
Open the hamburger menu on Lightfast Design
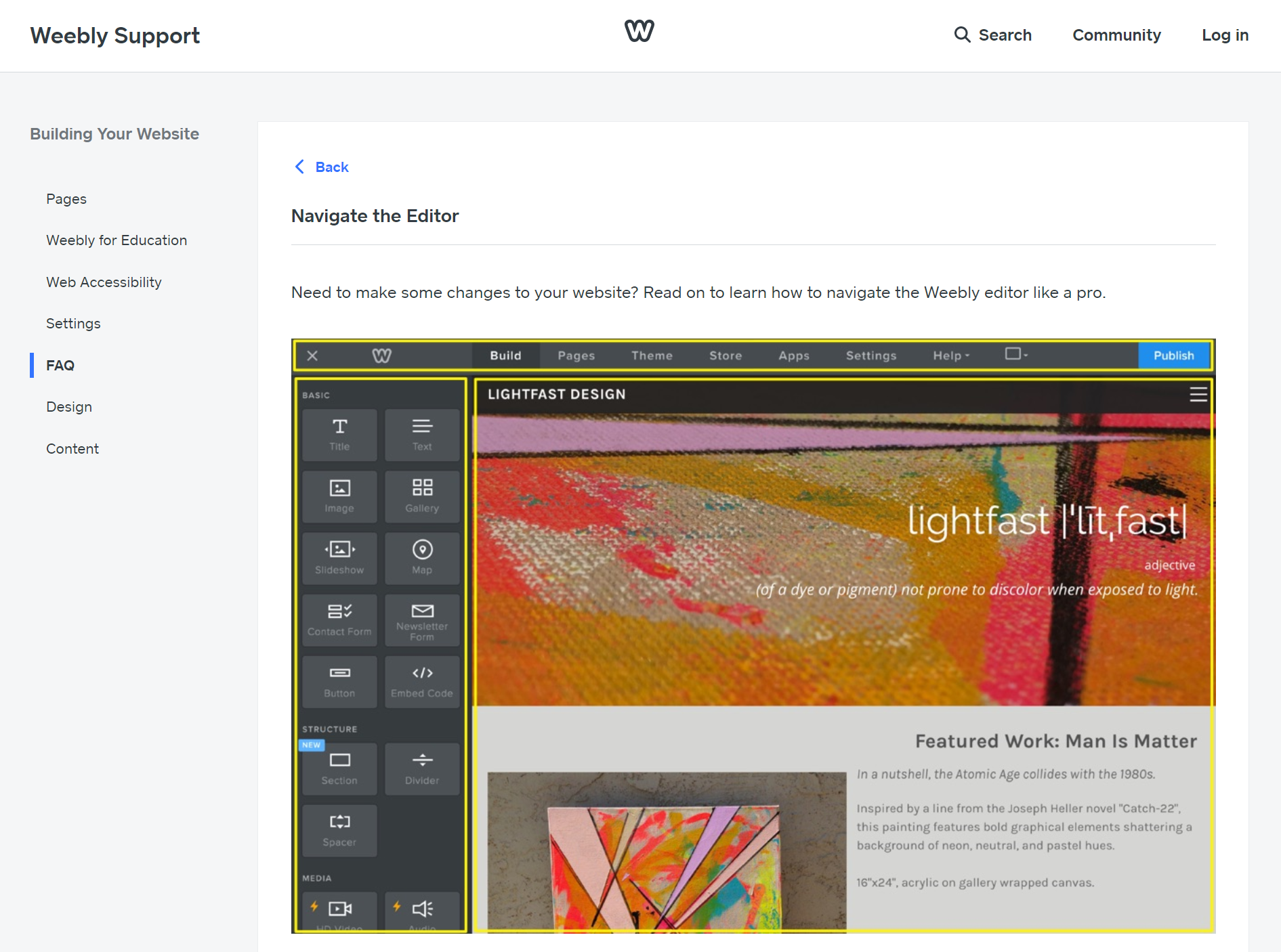point(1198,394)
